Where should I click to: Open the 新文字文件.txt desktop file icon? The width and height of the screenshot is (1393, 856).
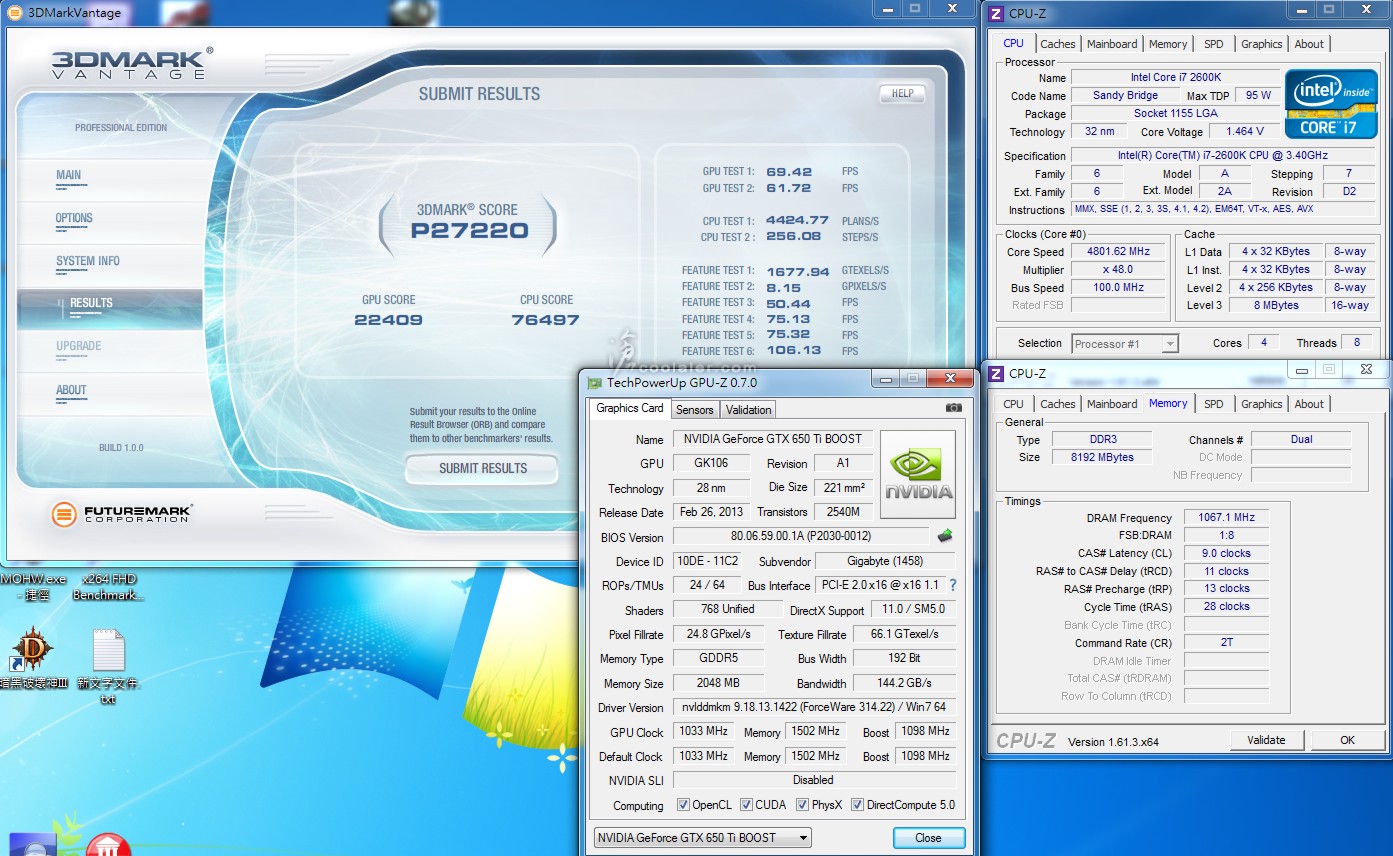[x=108, y=650]
